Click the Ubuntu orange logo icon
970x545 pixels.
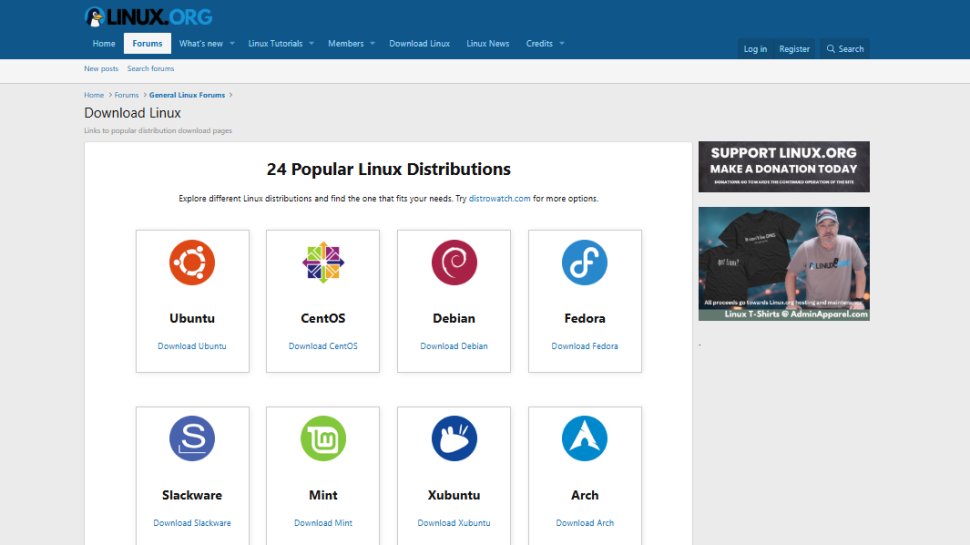[192, 262]
